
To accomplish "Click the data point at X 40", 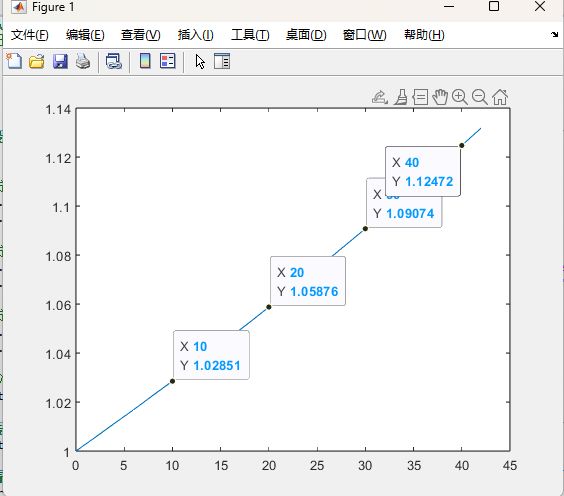I will tap(461, 145).
